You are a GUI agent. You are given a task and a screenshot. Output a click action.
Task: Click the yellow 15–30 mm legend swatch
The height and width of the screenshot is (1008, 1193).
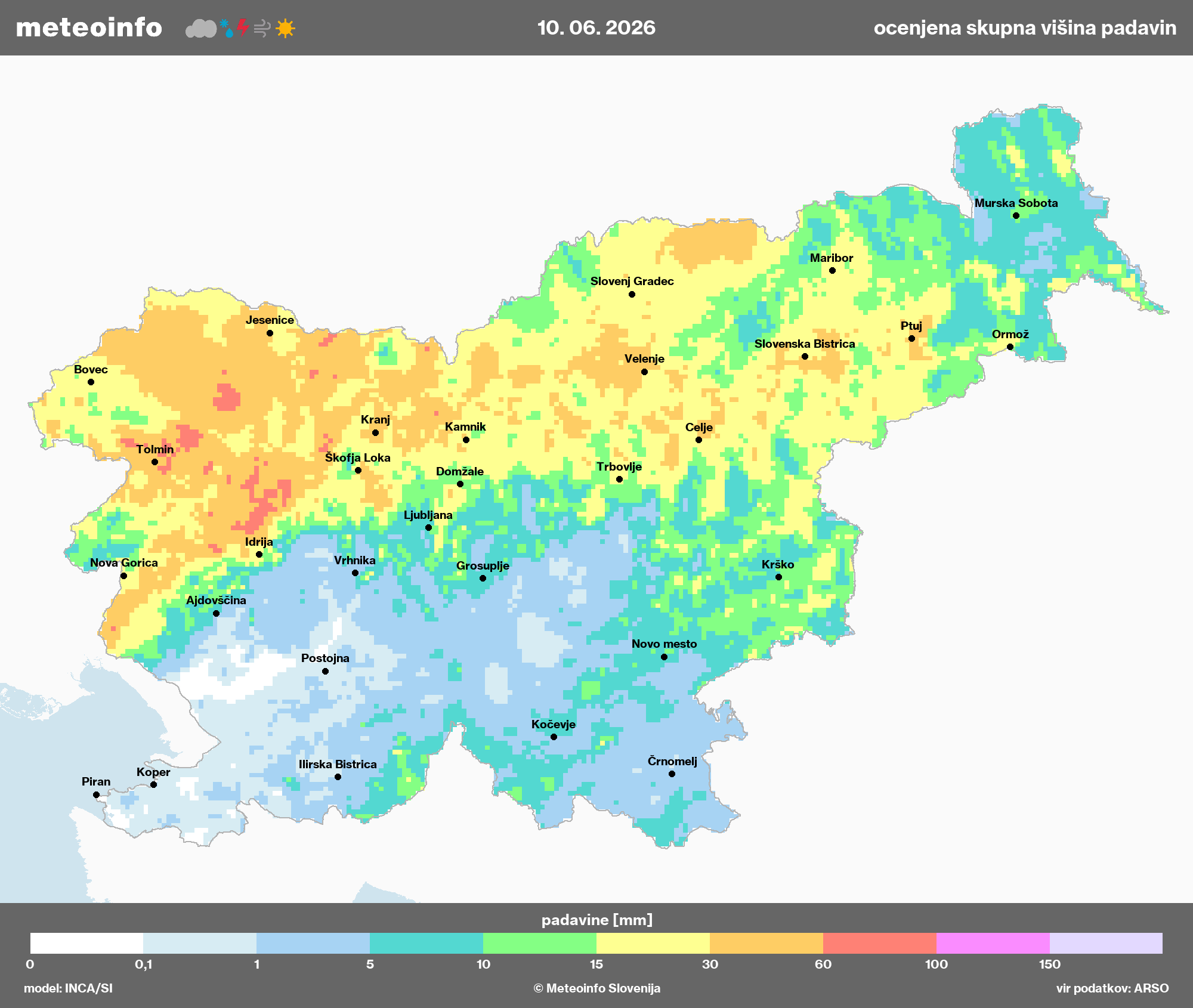653,943
